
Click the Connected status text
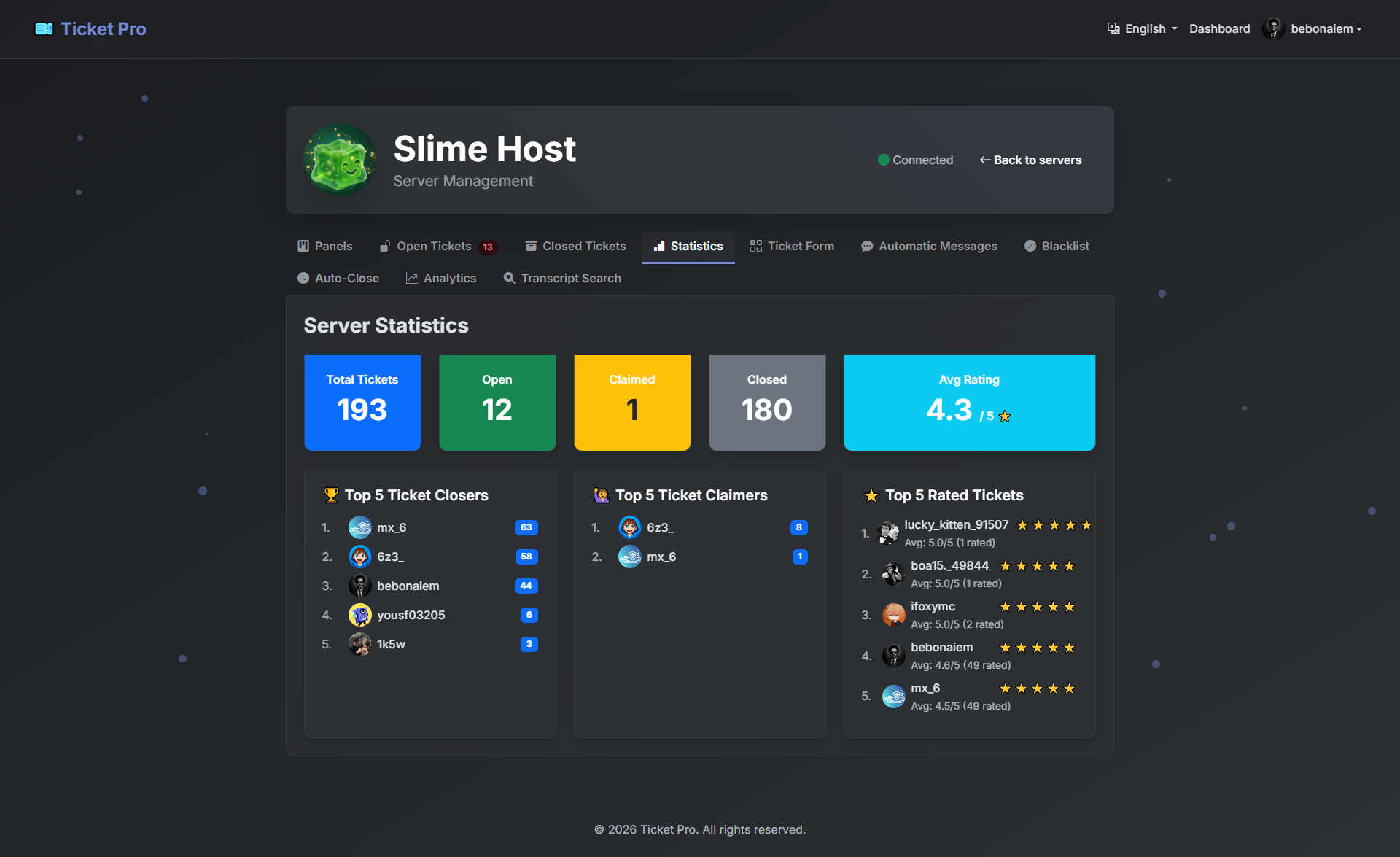[x=923, y=160]
